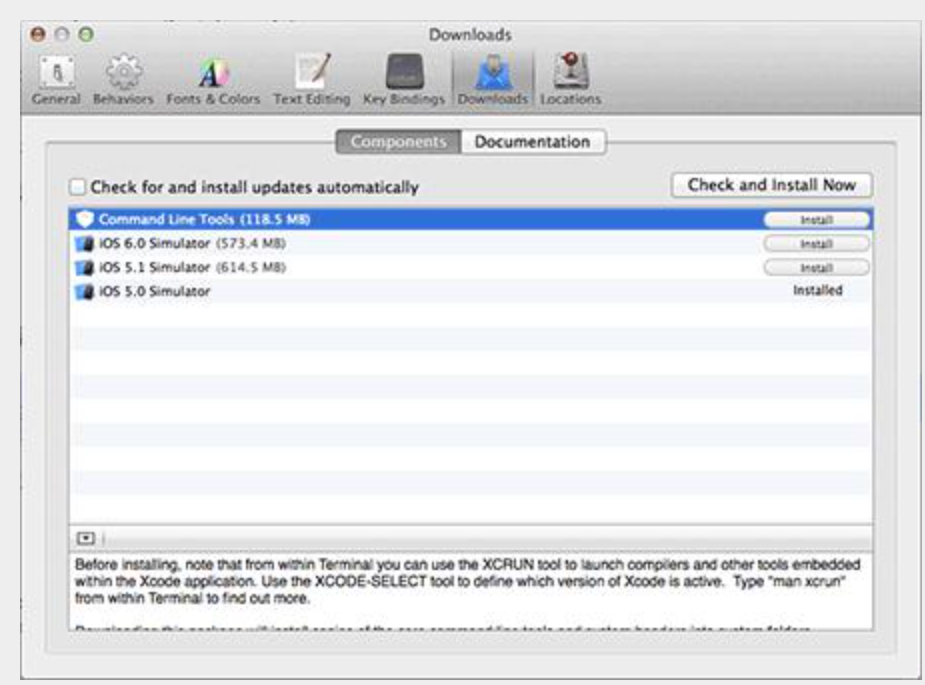925x685 pixels.
Task: Click the XCRUN description paragraph
Action: tap(467, 581)
